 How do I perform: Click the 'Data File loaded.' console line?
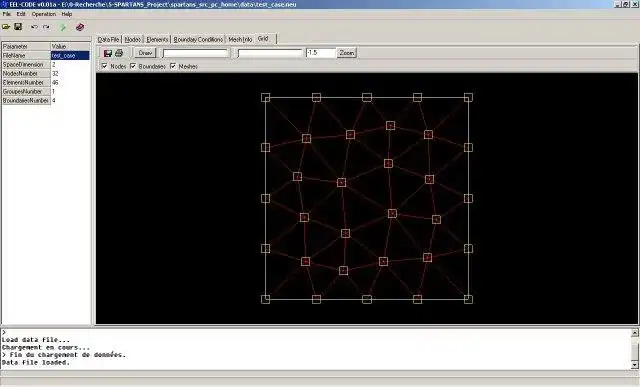tap(36, 363)
